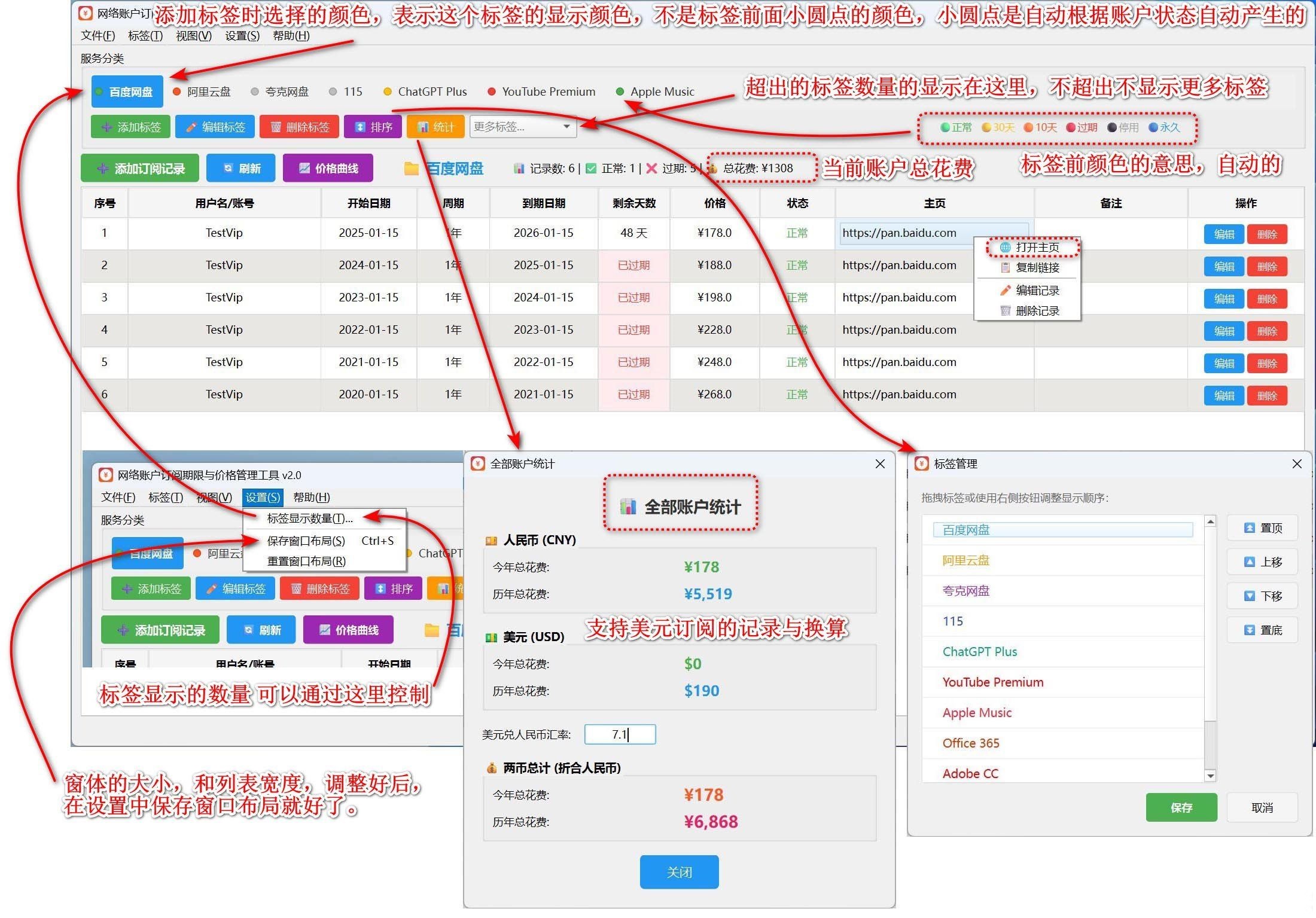
Task: Add a new tag via 添加标签 icon
Action: coord(130,126)
